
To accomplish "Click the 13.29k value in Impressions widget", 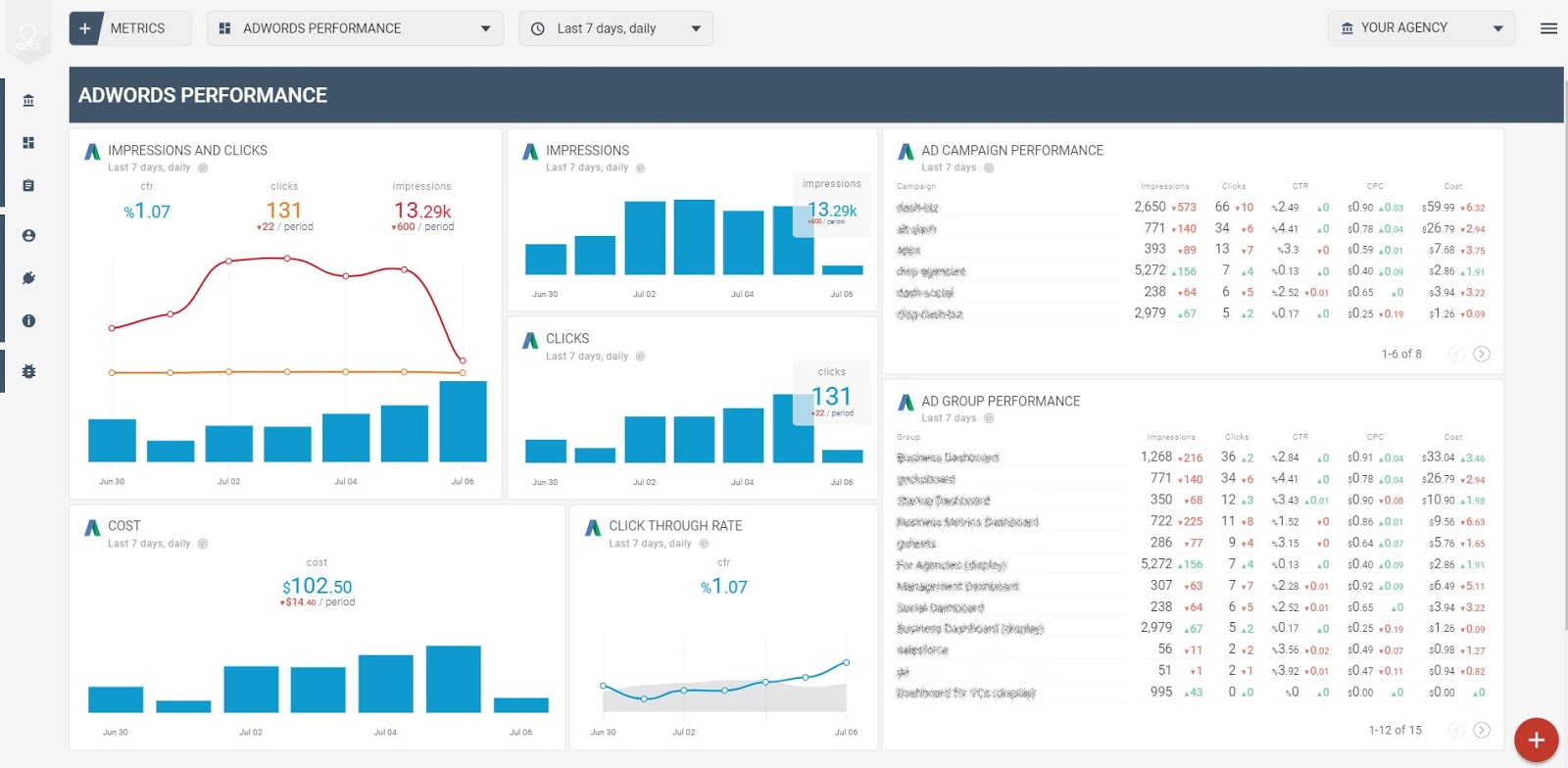I will (x=832, y=210).
